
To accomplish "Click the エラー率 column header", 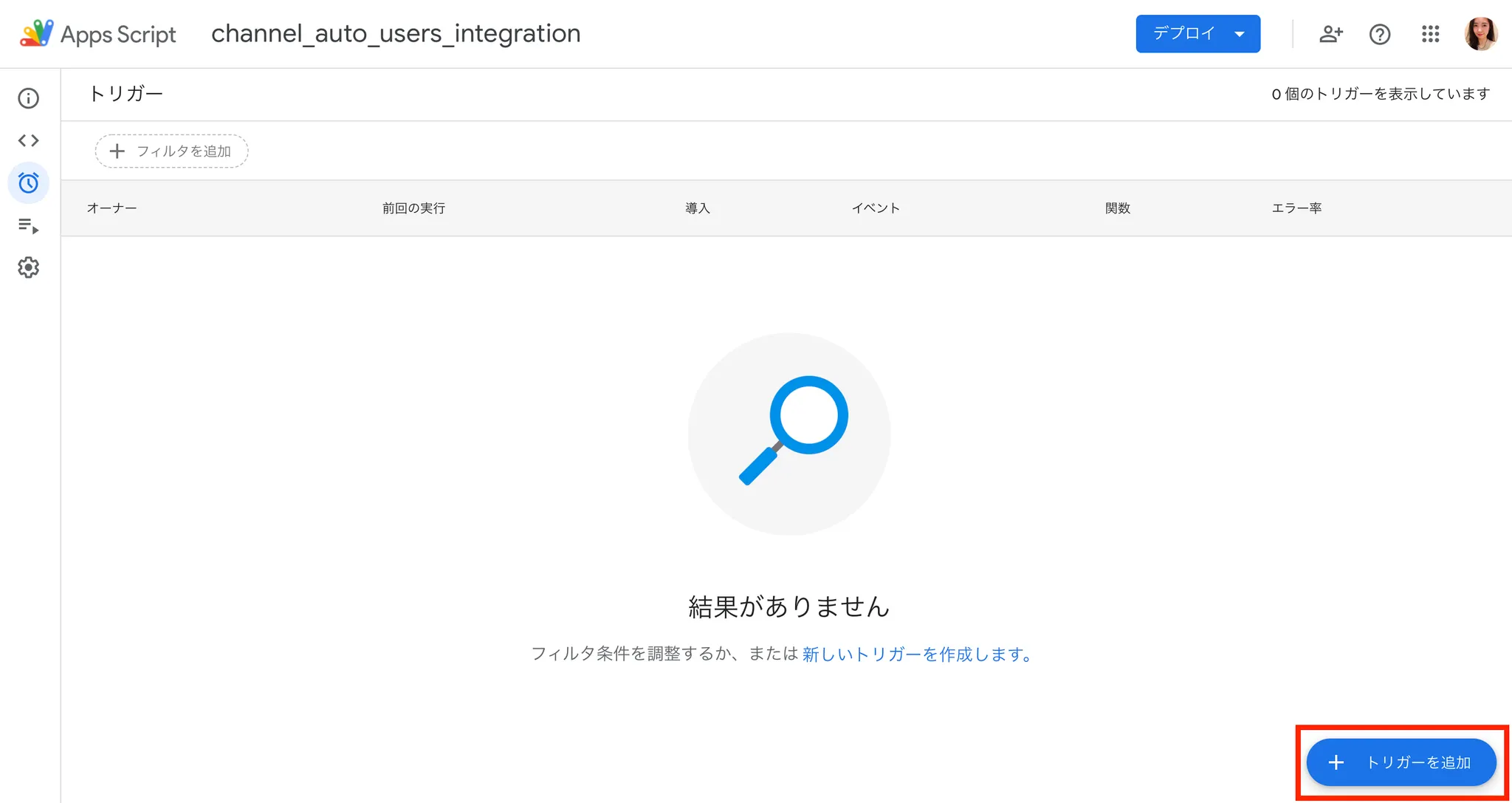I will 1296,208.
